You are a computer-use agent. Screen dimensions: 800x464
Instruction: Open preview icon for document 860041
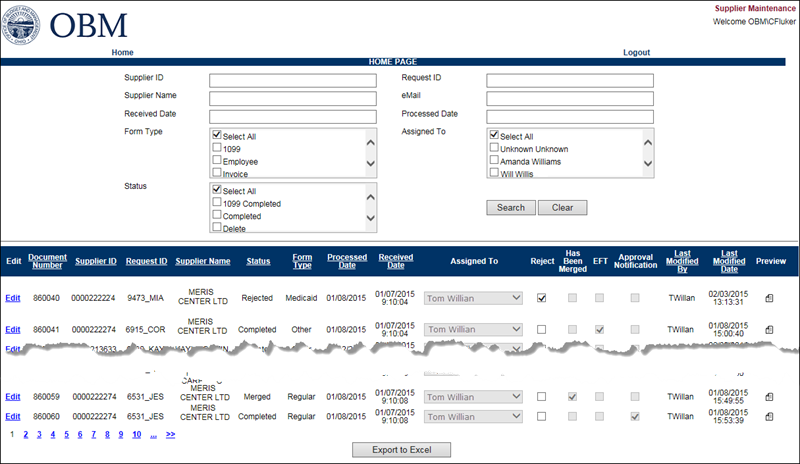pos(769,329)
